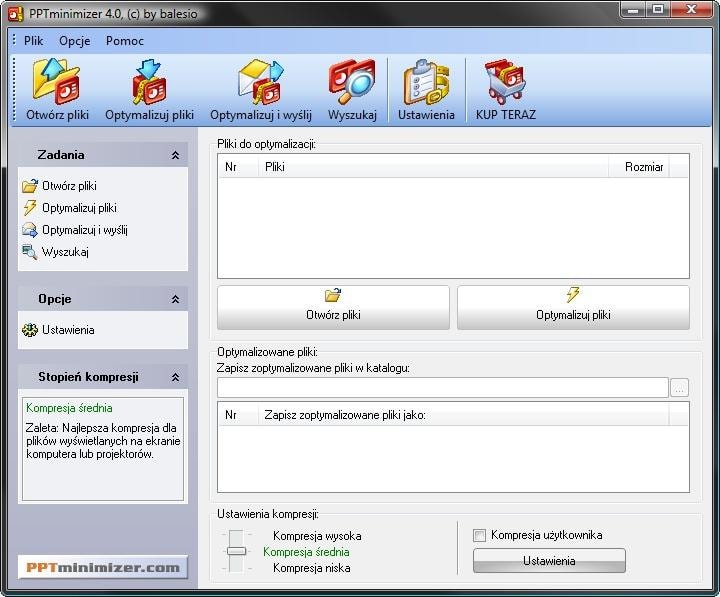720x597 pixels.
Task: Select Otwórz pliki in the Zadania panel
Action: 60,186
